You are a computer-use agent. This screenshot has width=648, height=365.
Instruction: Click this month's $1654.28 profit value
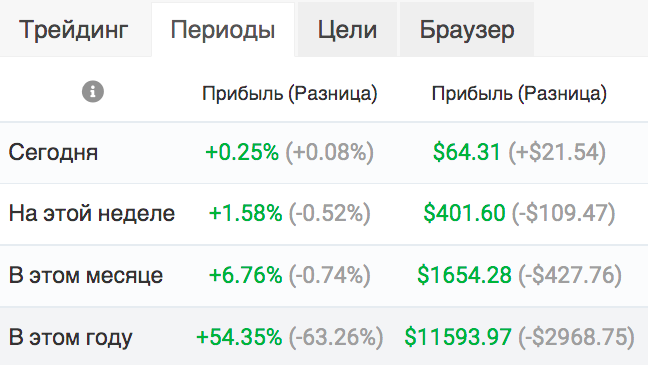tap(465, 275)
